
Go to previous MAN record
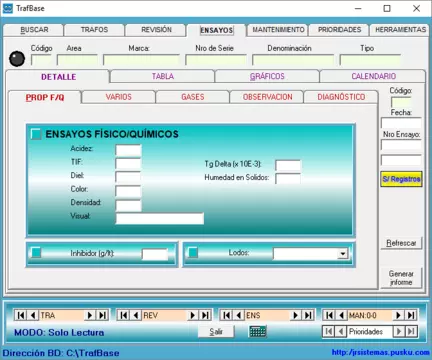pos(342,315)
